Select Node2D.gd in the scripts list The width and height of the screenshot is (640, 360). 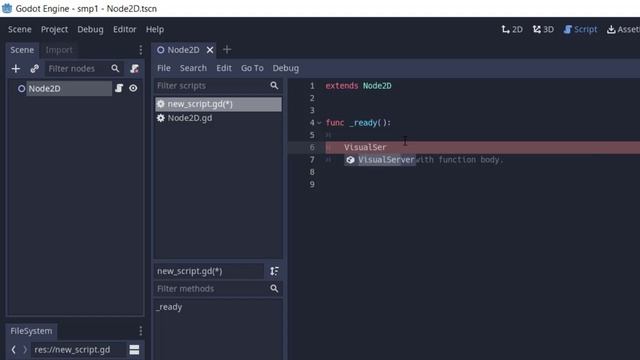[x=218, y=118]
